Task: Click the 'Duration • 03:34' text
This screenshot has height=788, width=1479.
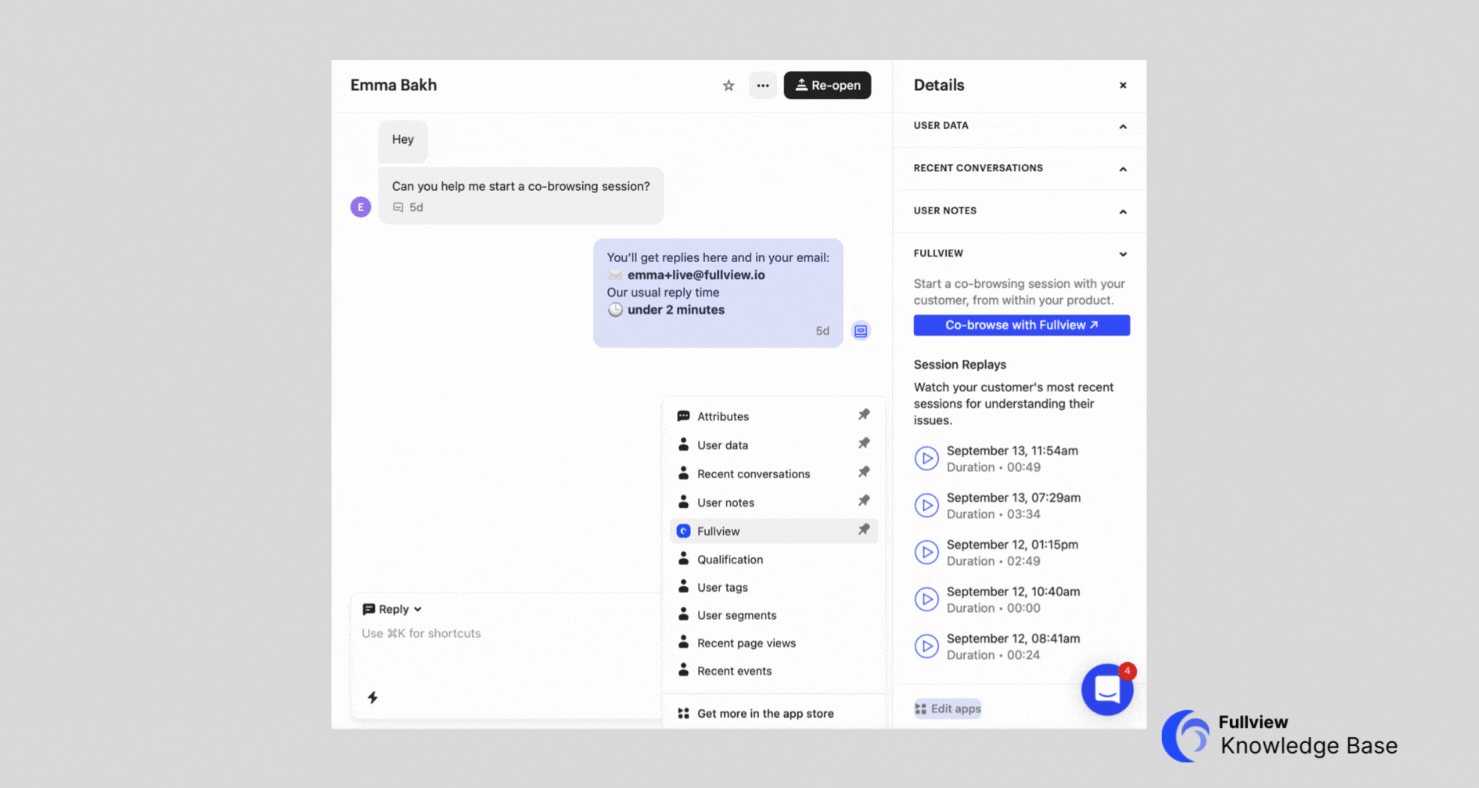Action: [994, 514]
